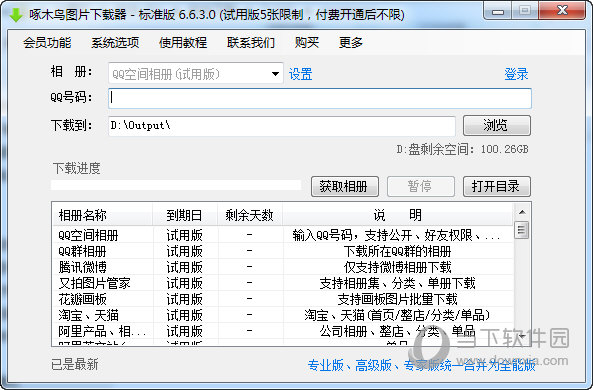Click 支持相册集、分类、单册下载 description

tap(397, 283)
